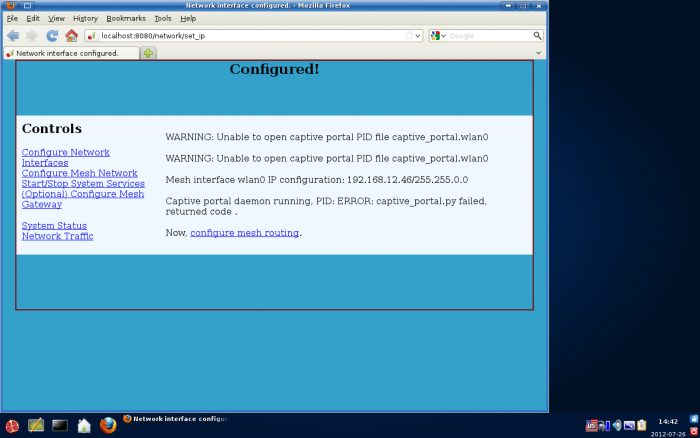Image resolution: width=700 pixels, height=438 pixels.
Task: Follow the Configure Network Interfaces link
Action: 66,158
